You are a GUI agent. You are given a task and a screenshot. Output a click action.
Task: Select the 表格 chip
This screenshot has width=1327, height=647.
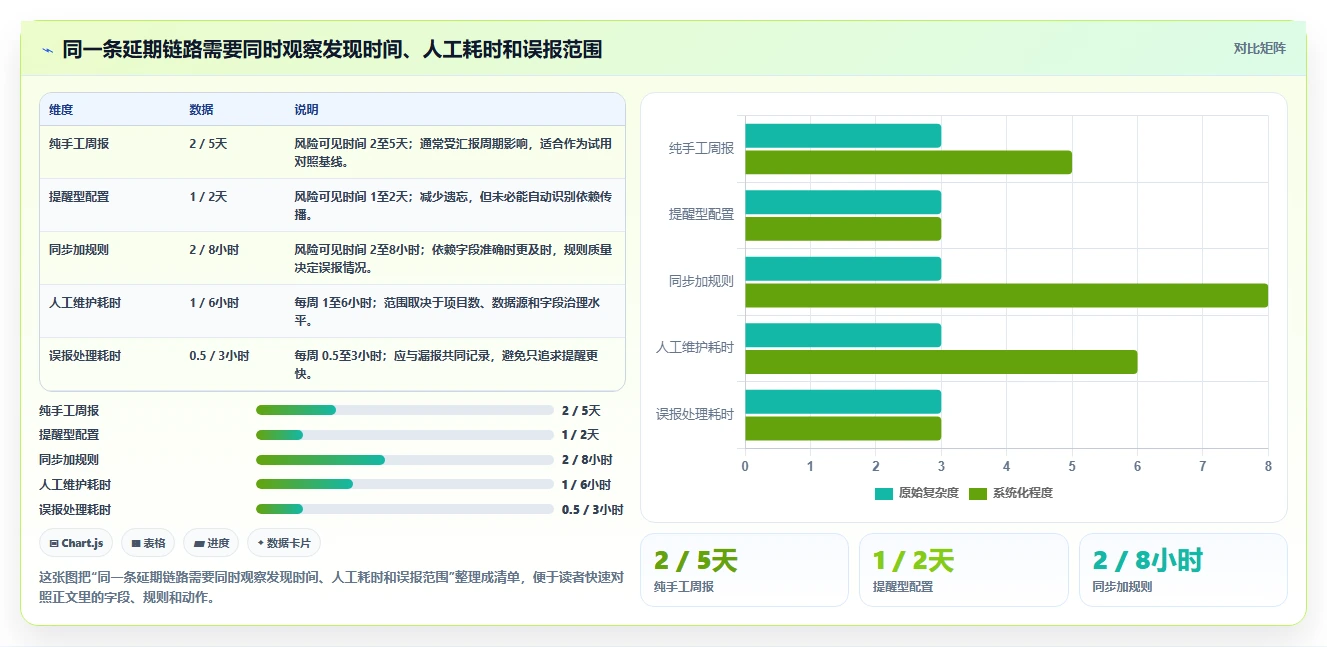(x=148, y=543)
